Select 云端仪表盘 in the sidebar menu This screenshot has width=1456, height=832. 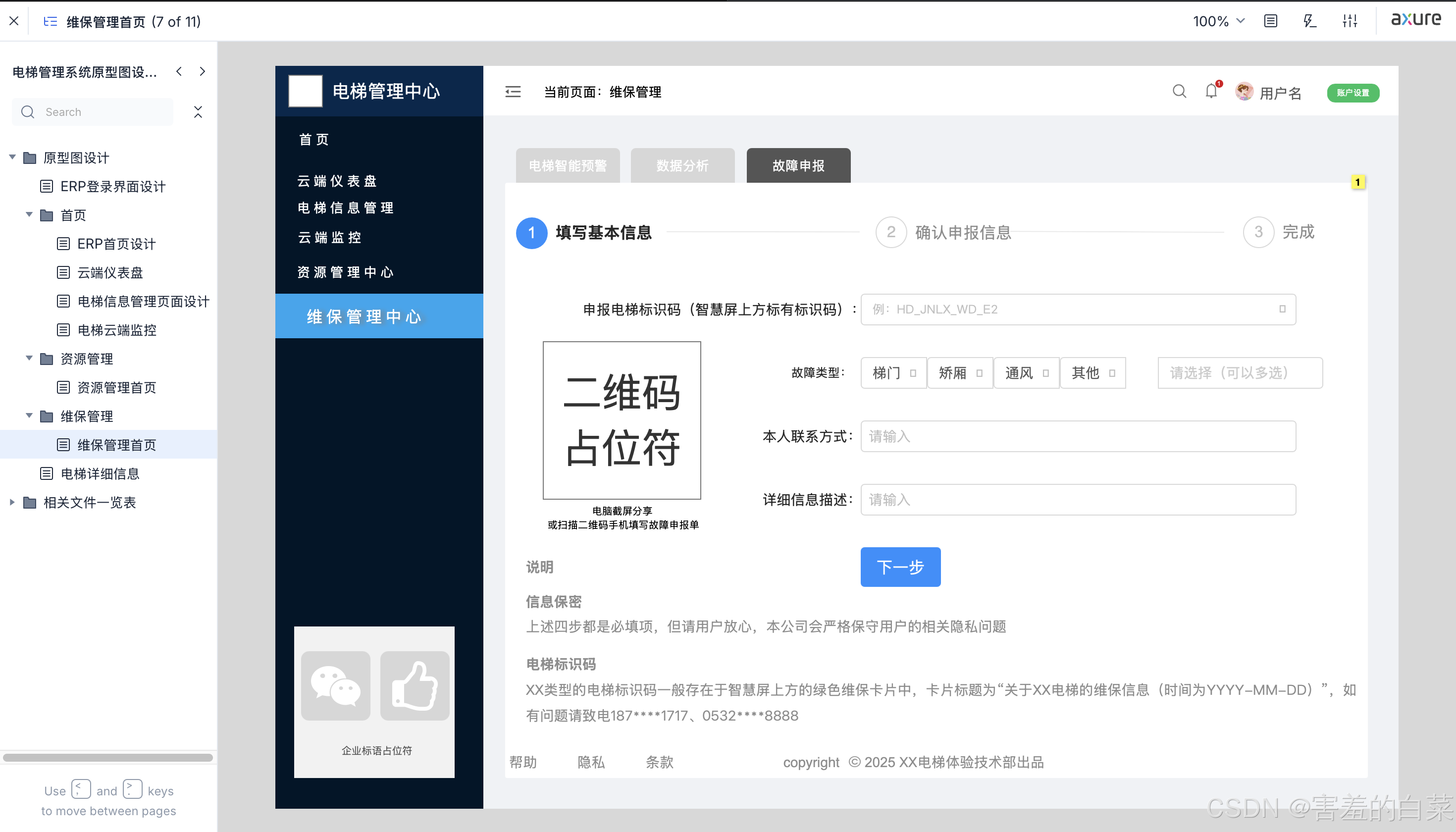[337, 181]
